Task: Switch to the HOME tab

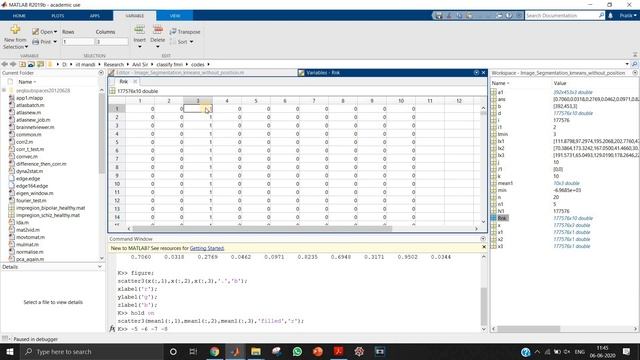Action: [x=19, y=16]
